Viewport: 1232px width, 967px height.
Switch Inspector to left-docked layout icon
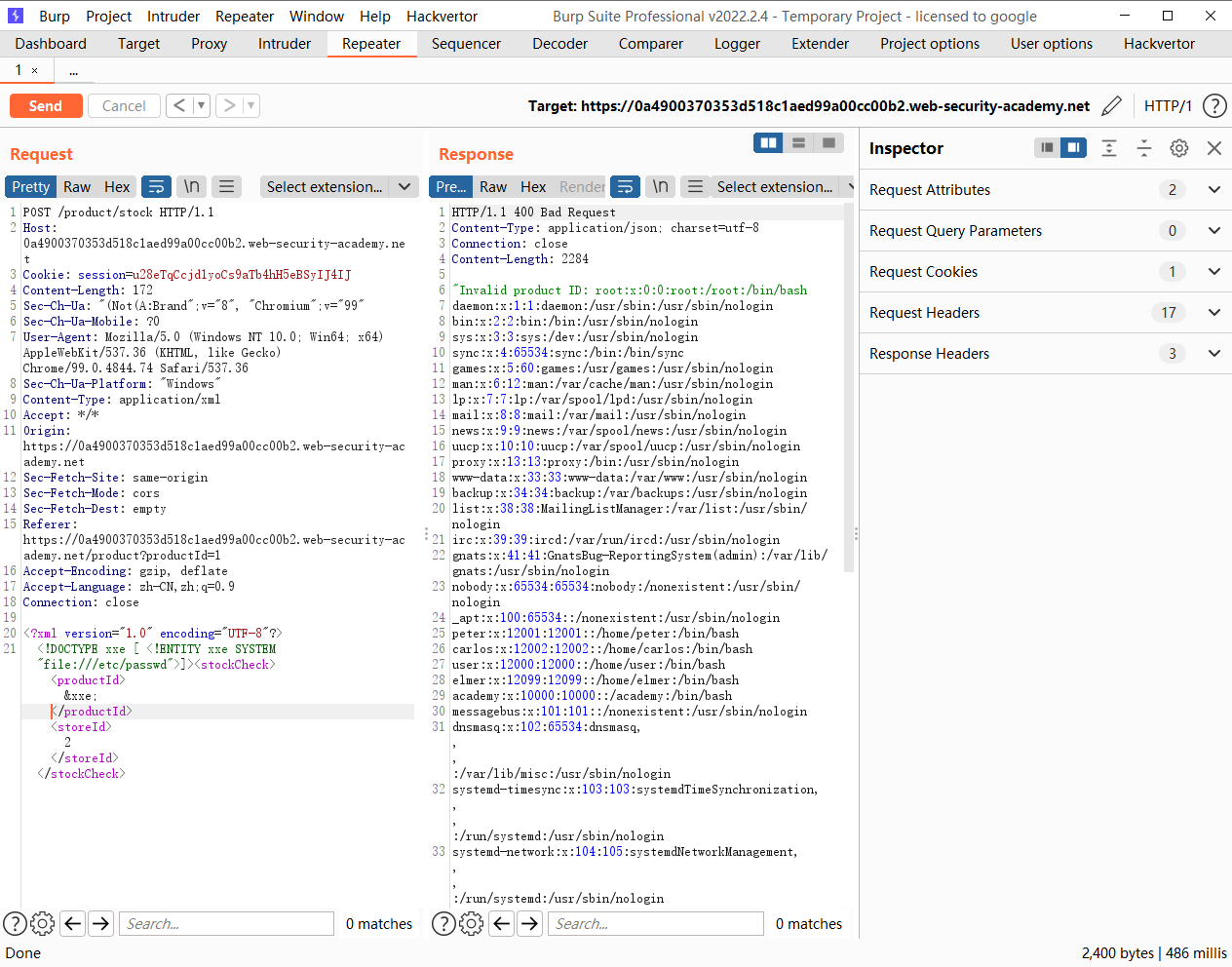coord(1047,147)
